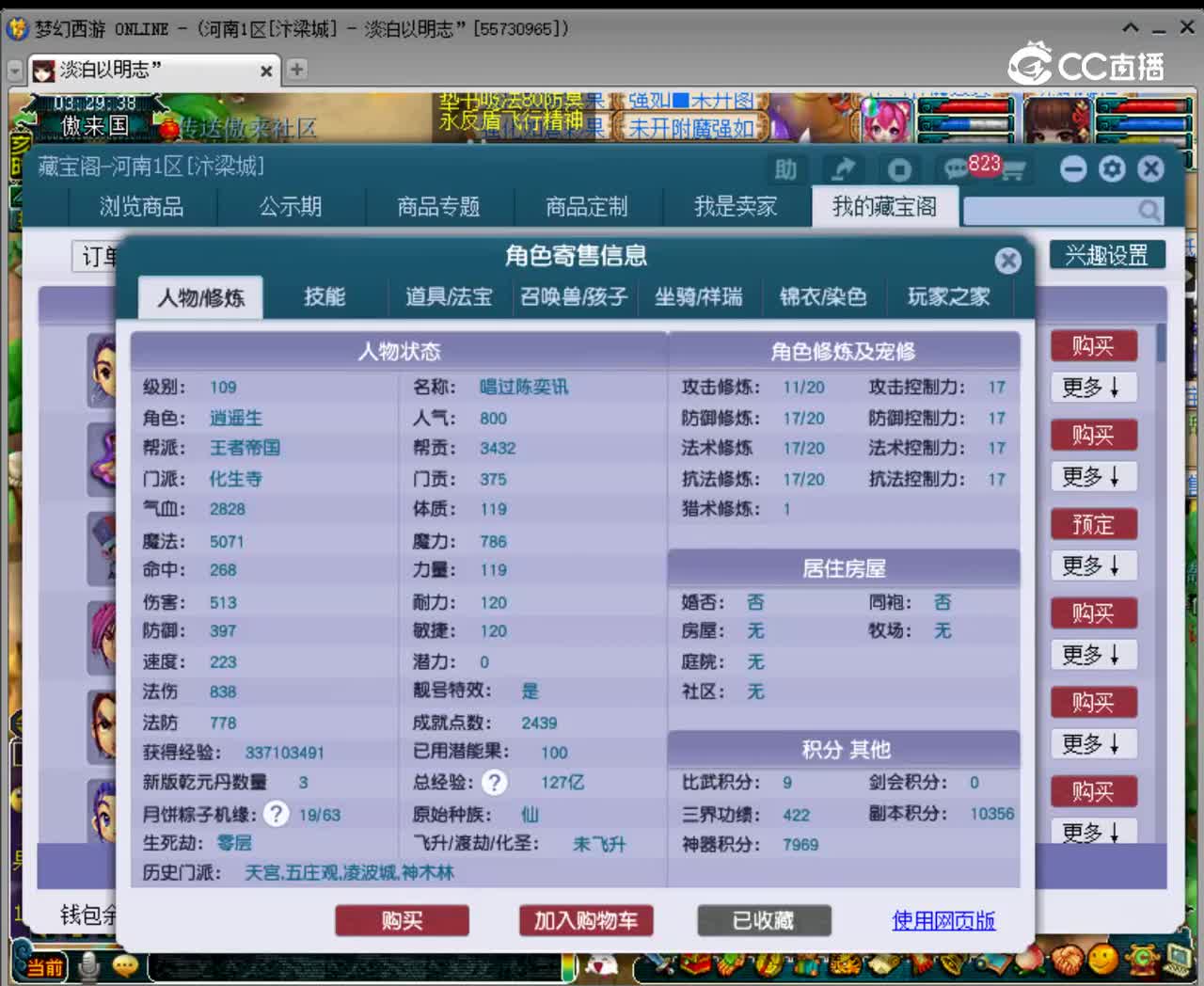Click the 兴趣设置 button
The height and width of the screenshot is (986, 1204).
coord(1106,255)
